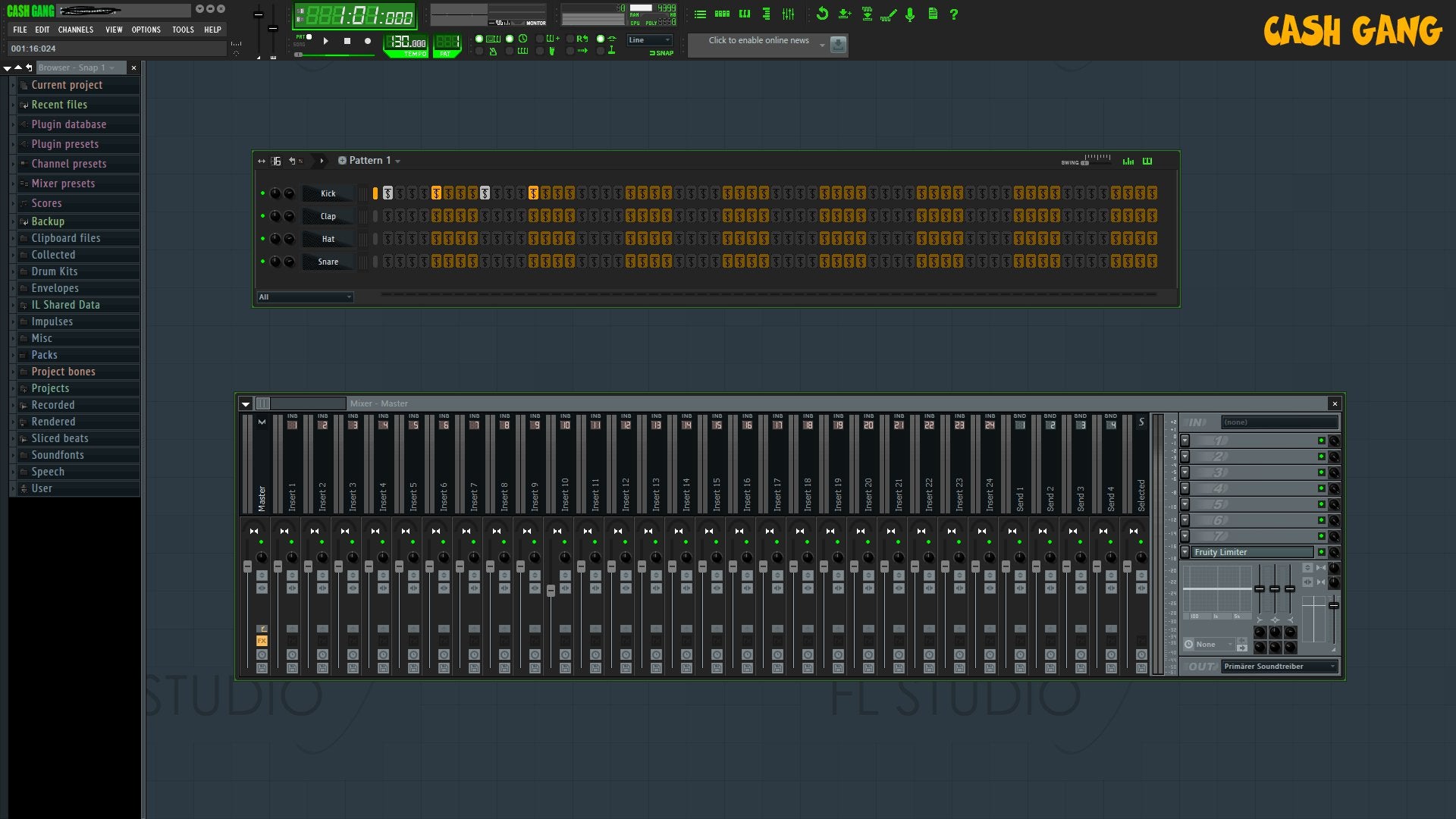Open the FILE menu
The width and height of the screenshot is (1456, 819).
tap(20, 30)
